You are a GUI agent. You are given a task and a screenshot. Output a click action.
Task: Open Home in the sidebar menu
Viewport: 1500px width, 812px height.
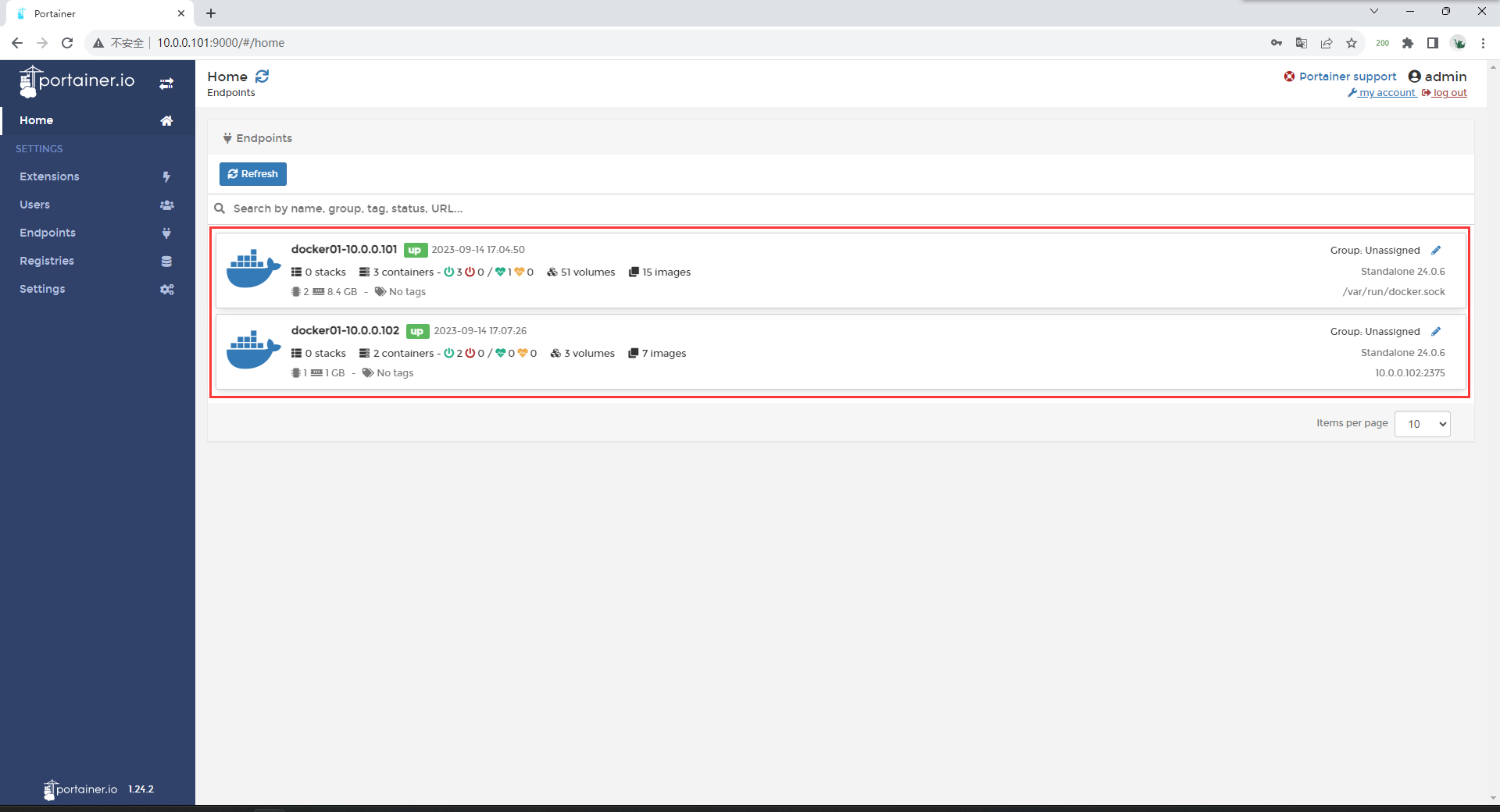click(98, 120)
